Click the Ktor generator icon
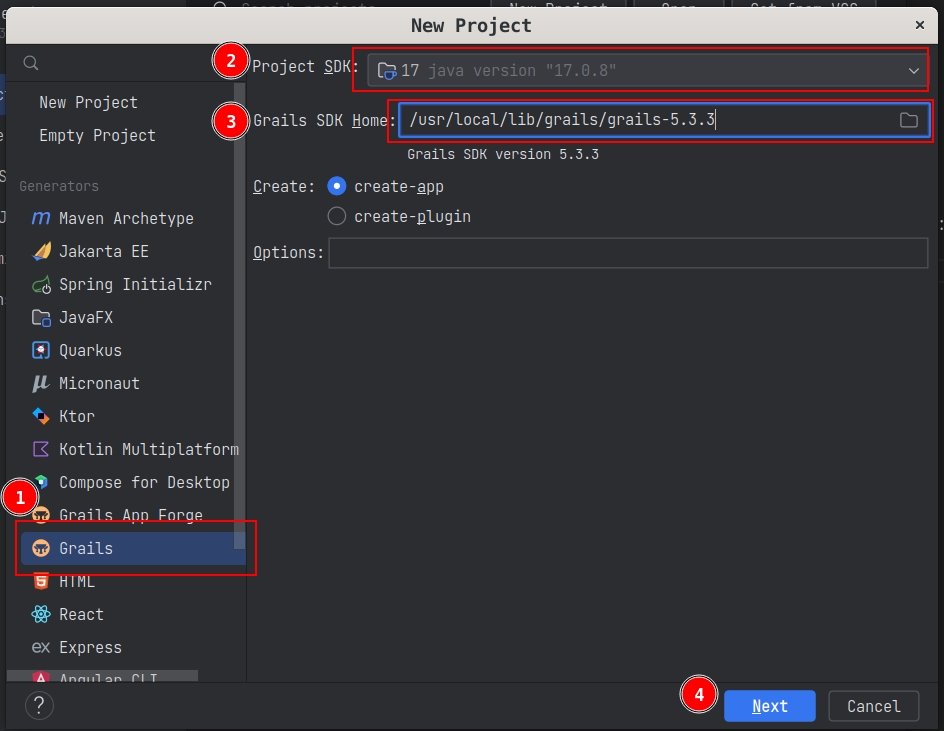944x731 pixels. pos(41,416)
